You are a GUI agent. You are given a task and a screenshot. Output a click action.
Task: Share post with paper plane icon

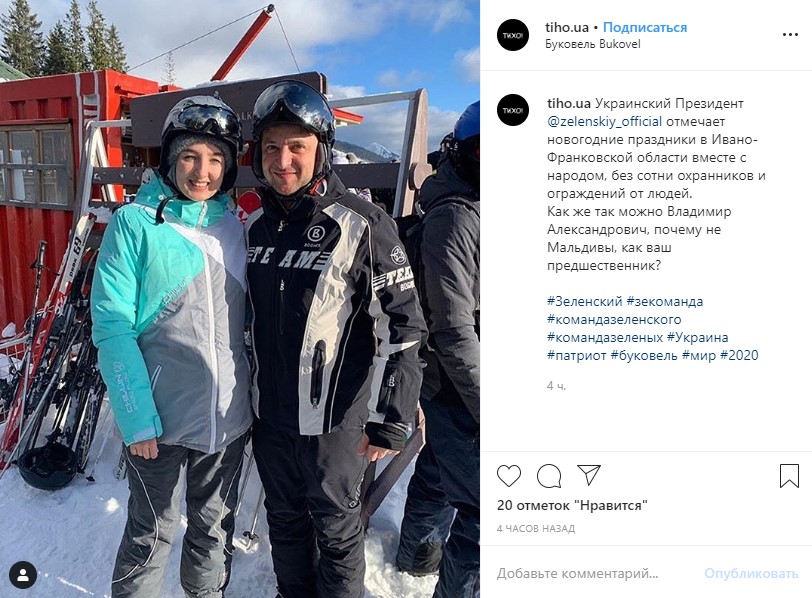pos(589,475)
